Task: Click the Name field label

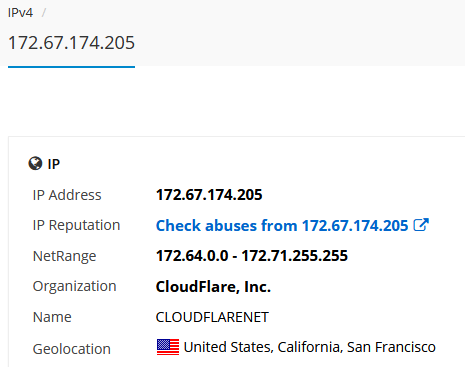Action: coord(52,317)
